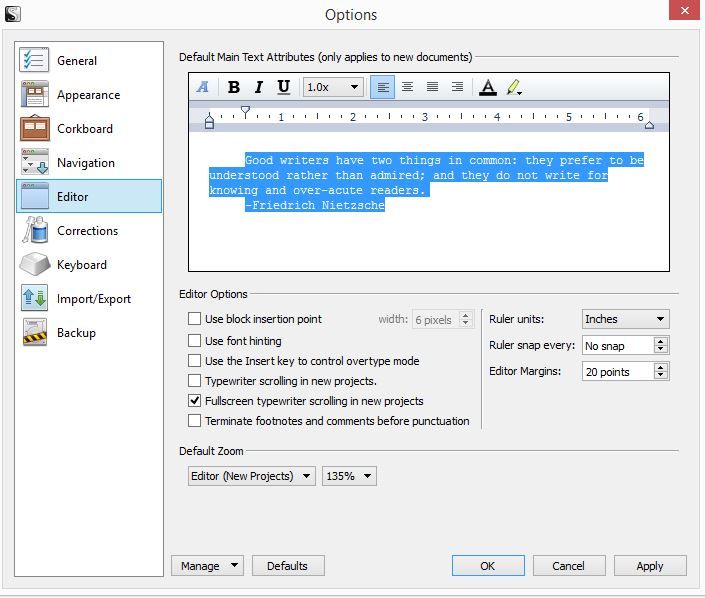Decrease Editor Margins value

660,375
